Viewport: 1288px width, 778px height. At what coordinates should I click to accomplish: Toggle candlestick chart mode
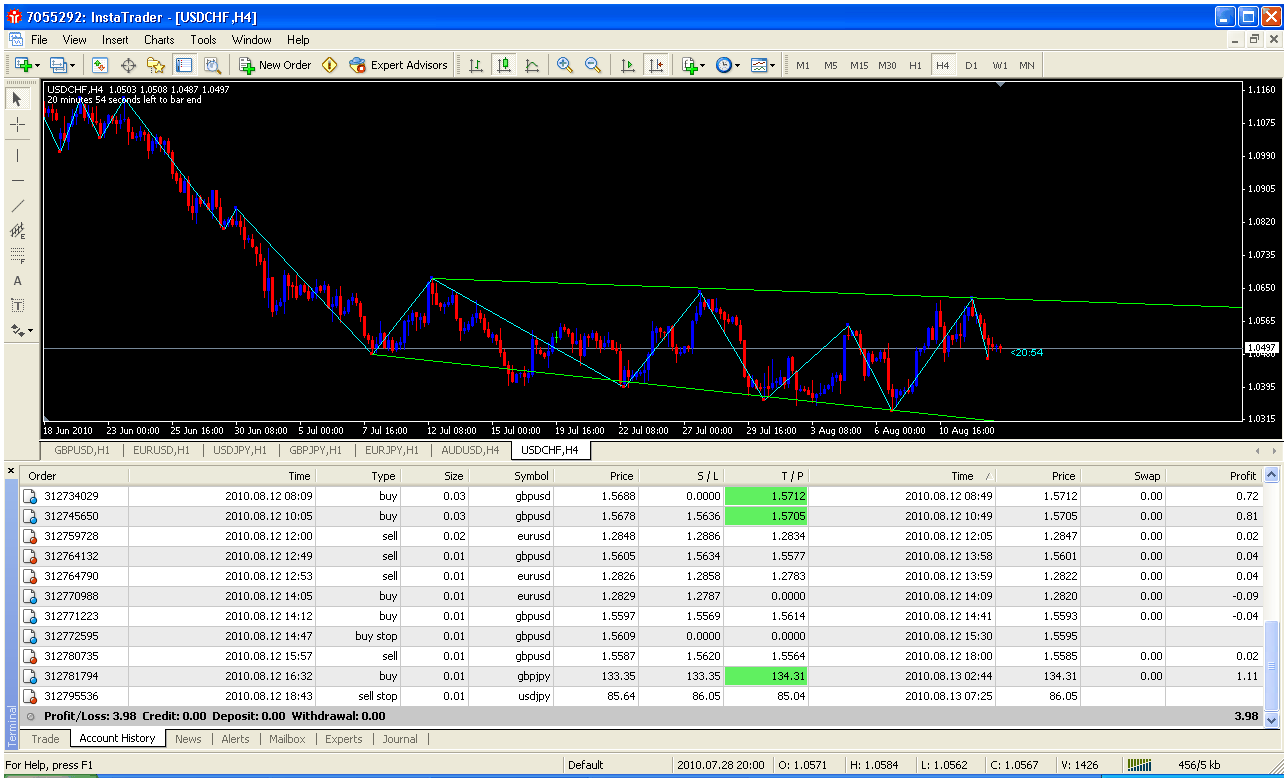click(504, 65)
